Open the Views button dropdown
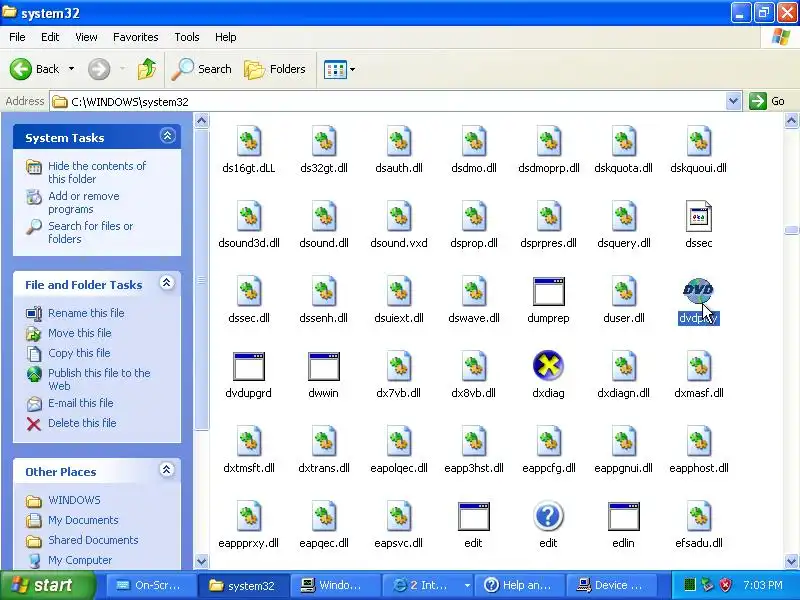Screen dimensions: 800x600 click(x=352, y=69)
